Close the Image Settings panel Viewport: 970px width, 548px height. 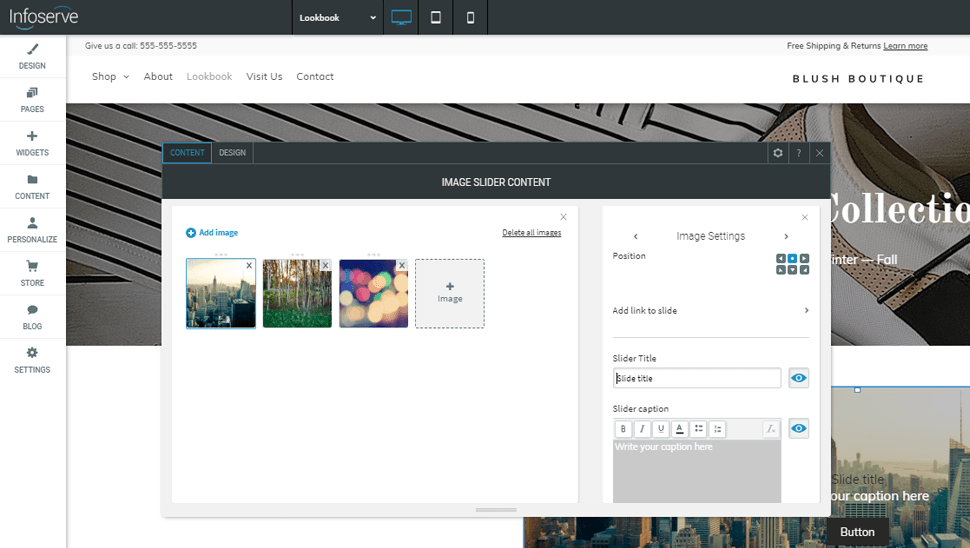tap(805, 217)
